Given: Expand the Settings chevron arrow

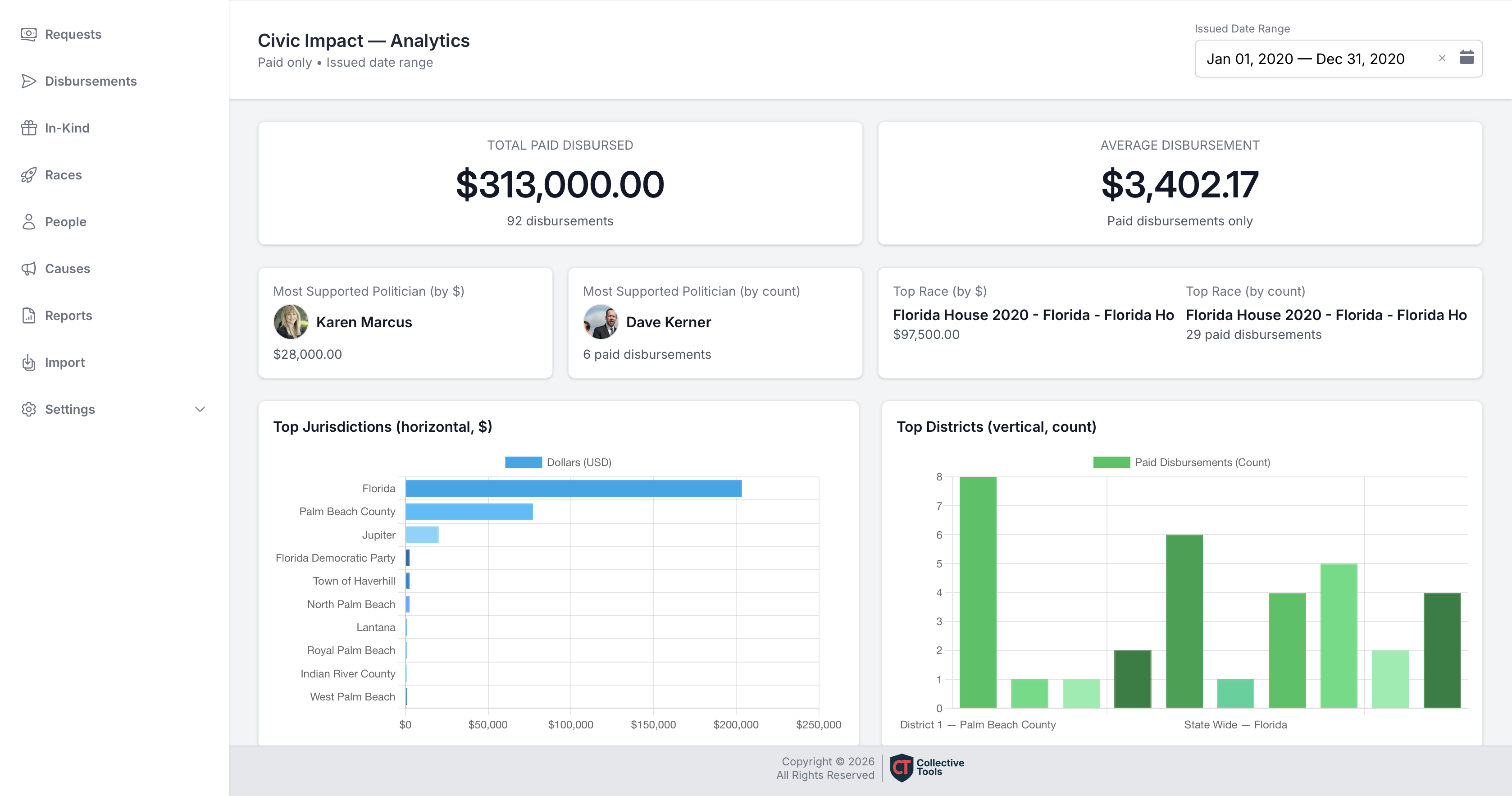Looking at the screenshot, I should click(200, 409).
